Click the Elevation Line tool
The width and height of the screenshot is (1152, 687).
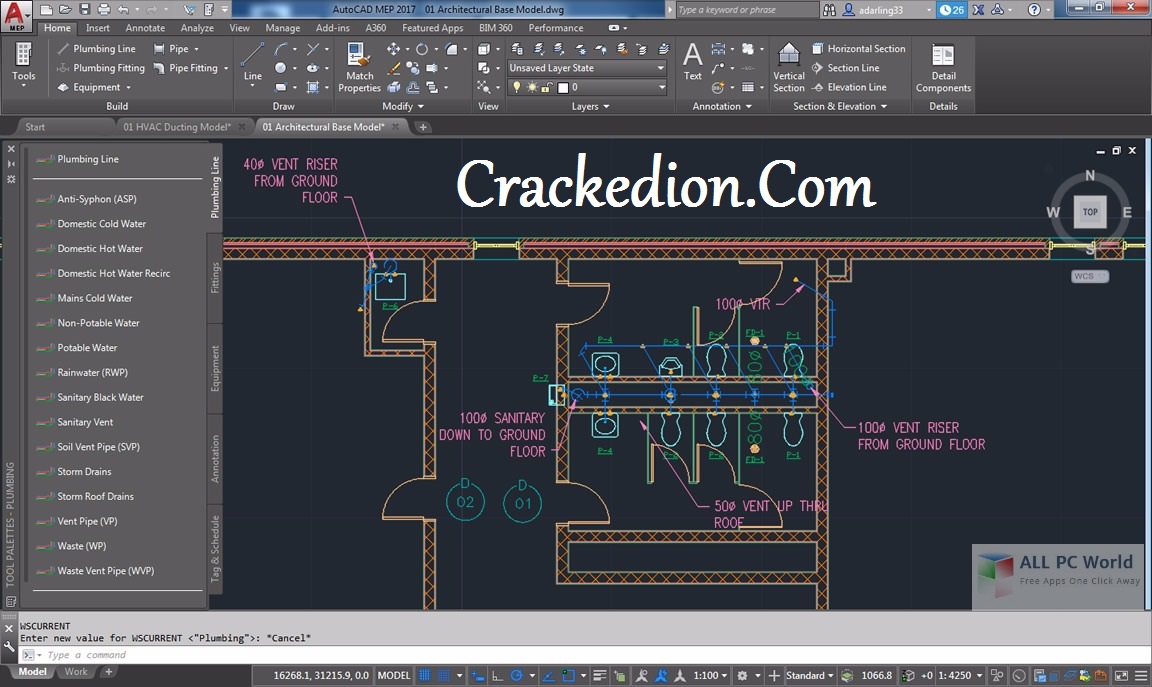pyautogui.click(x=849, y=87)
